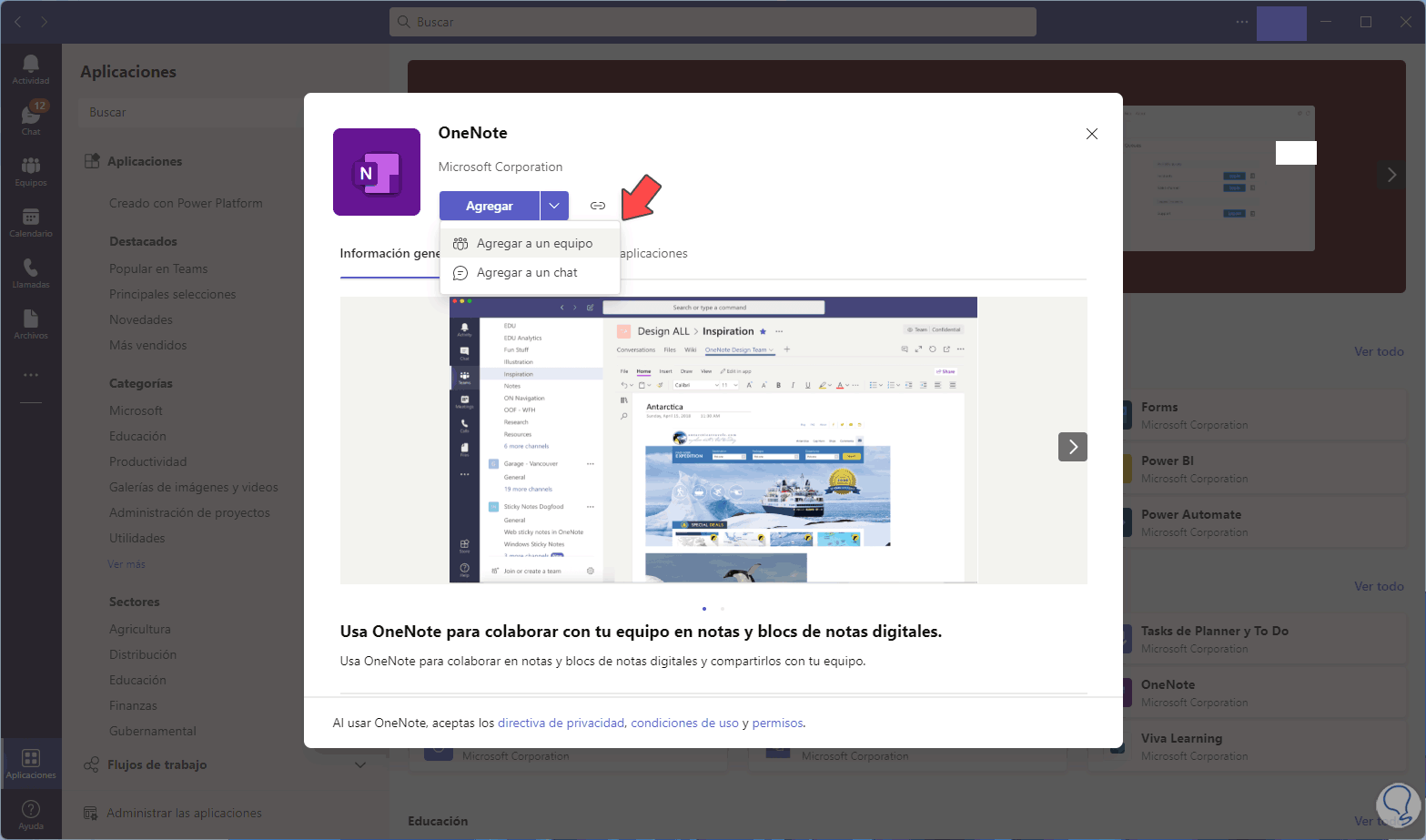Image resolution: width=1426 pixels, height=840 pixels.
Task: Close the OneNote dialog
Action: (x=1092, y=134)
